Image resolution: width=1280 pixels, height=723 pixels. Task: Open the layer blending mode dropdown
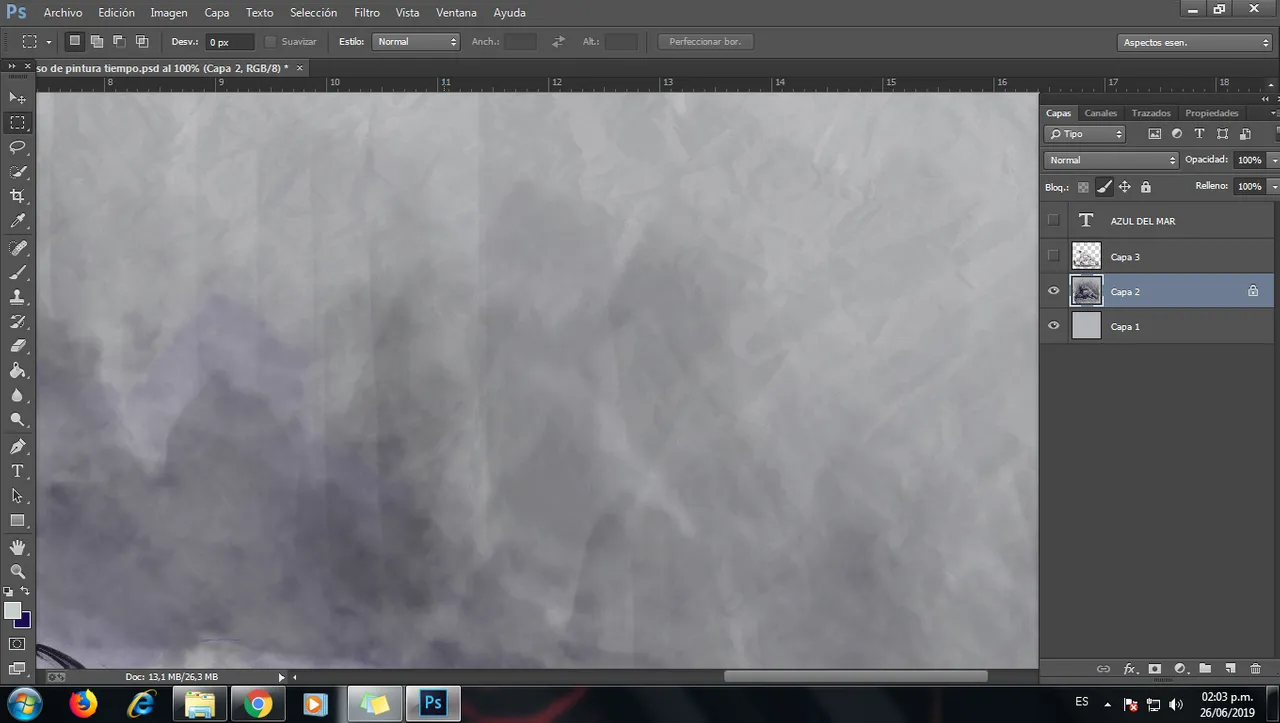[x=1111, y=160]
